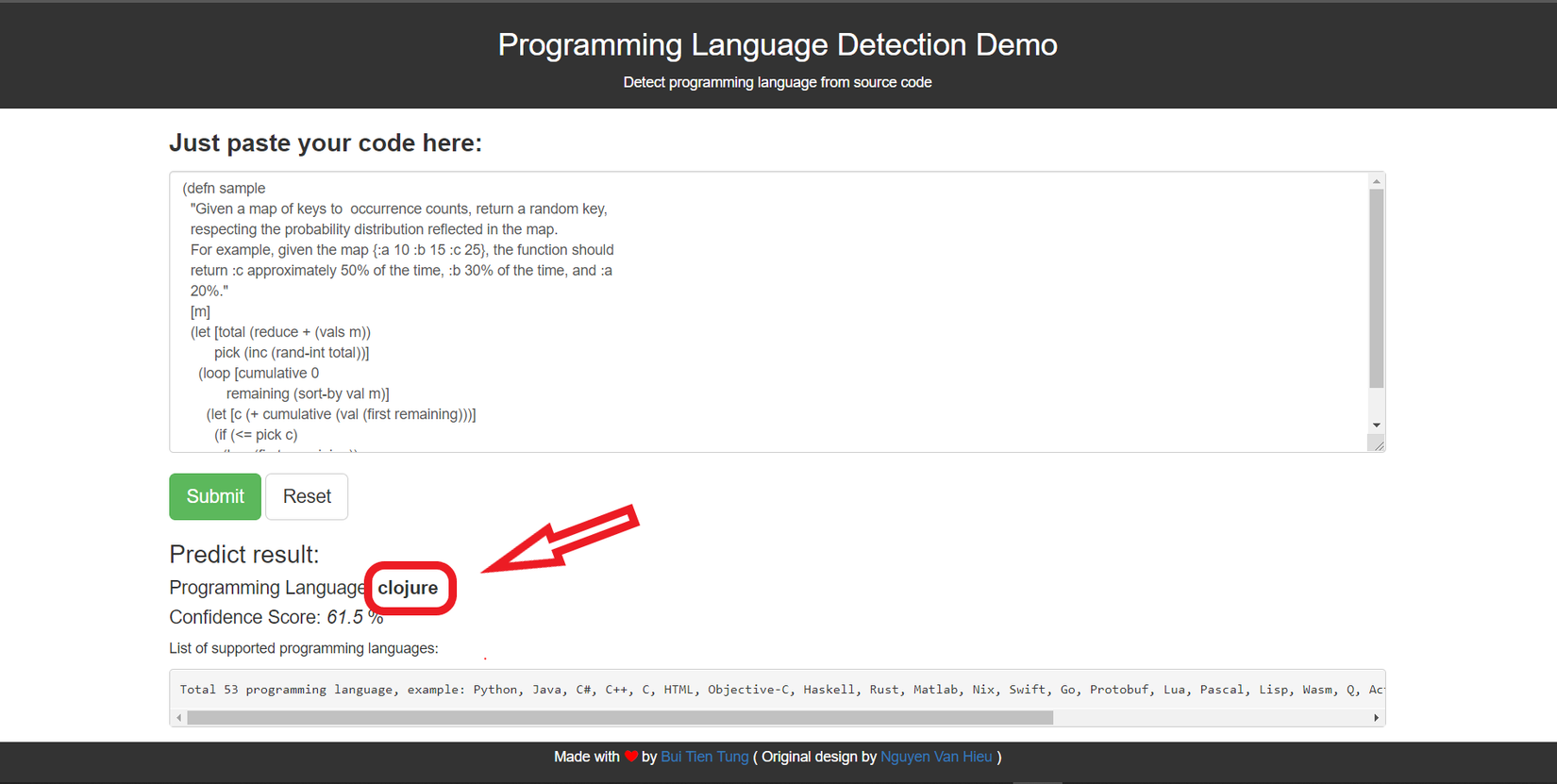Click the down arrow of the code box scrollbar

click(x=1377, y=425)
